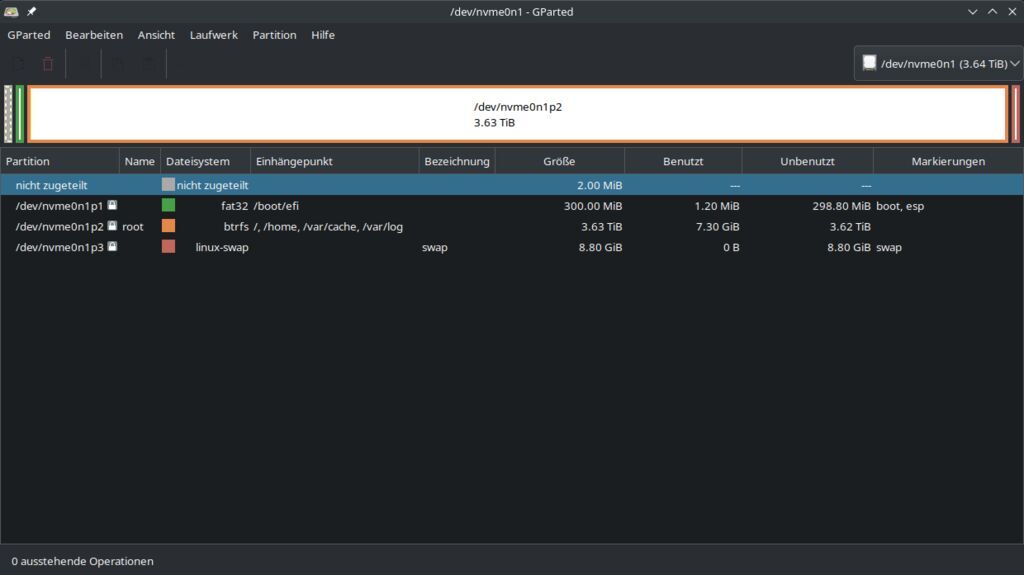1024x575 pixels.
Task: Click the Markierungen column header
Action: (x=947, y=161)
